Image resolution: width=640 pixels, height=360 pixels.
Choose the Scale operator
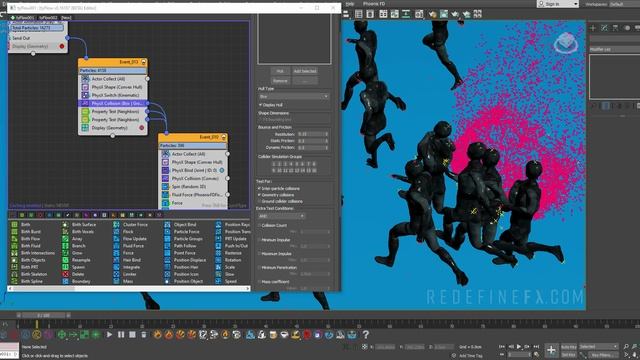click(x=230, y=267)
